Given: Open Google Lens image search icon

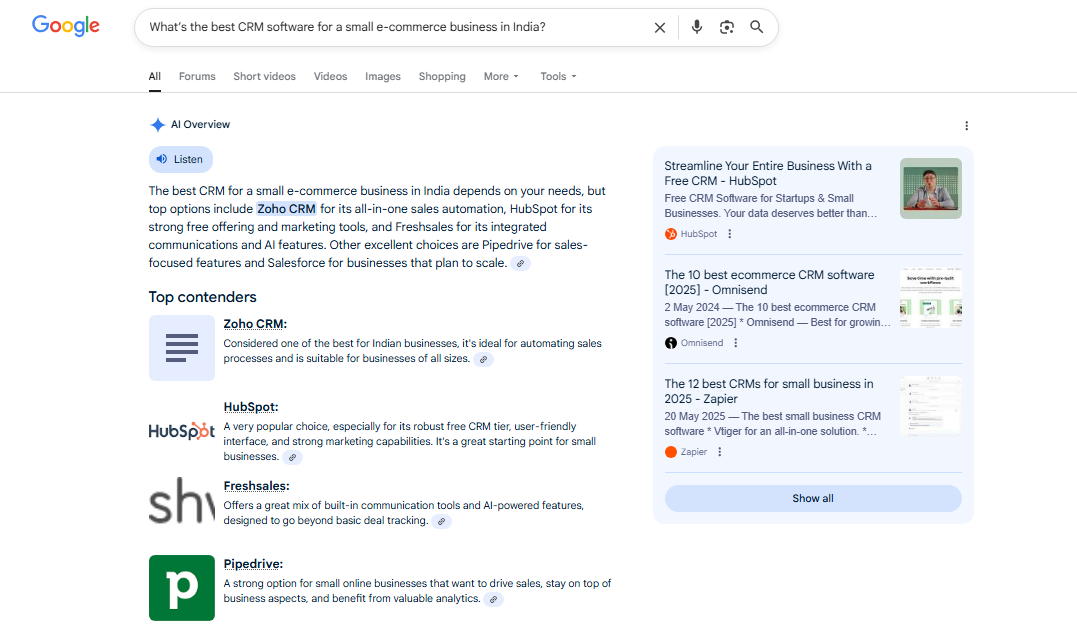Looking at the screenshot, I should 727,27.
